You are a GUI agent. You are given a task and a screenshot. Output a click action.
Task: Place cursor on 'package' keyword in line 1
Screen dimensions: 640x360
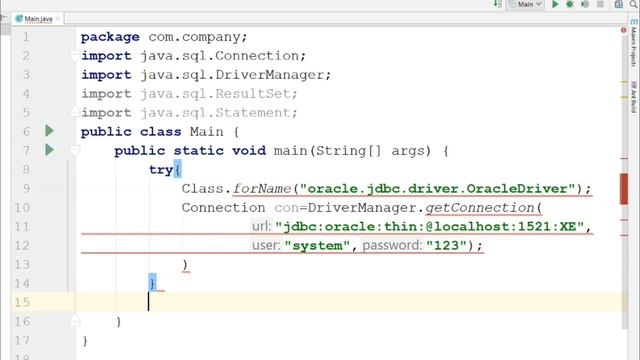(110, 37)
